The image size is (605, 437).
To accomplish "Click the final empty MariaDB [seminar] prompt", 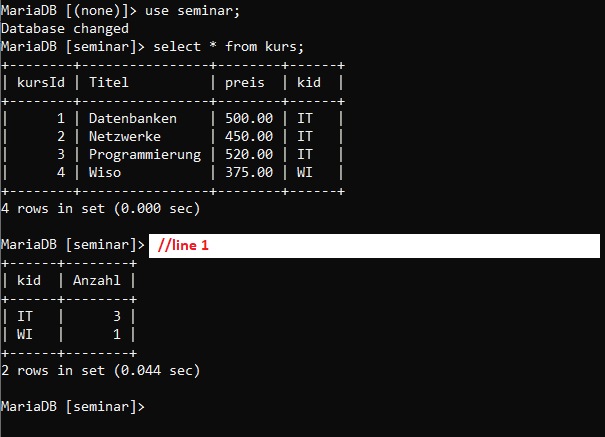I will (x=73, y=407).
